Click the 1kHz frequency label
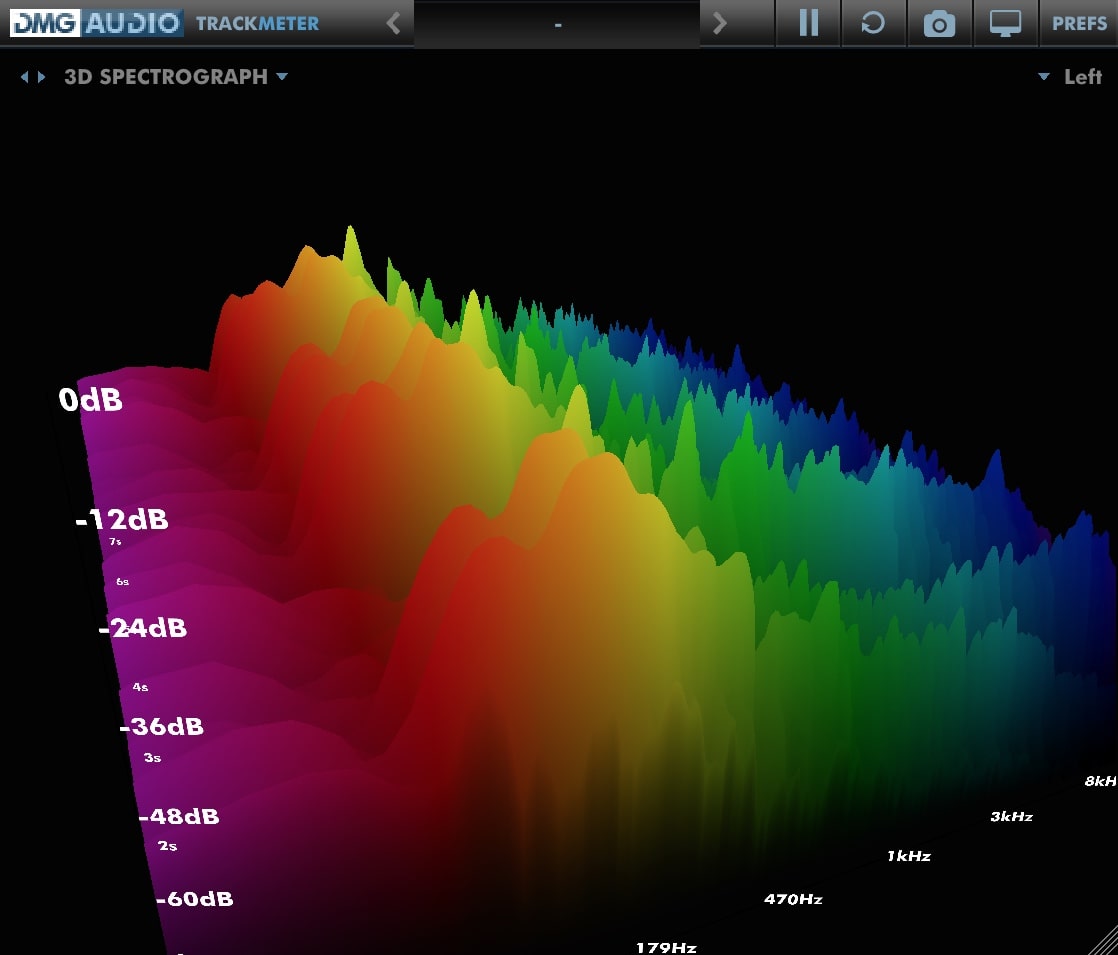 pyautogui.click(x=908, y=855)
